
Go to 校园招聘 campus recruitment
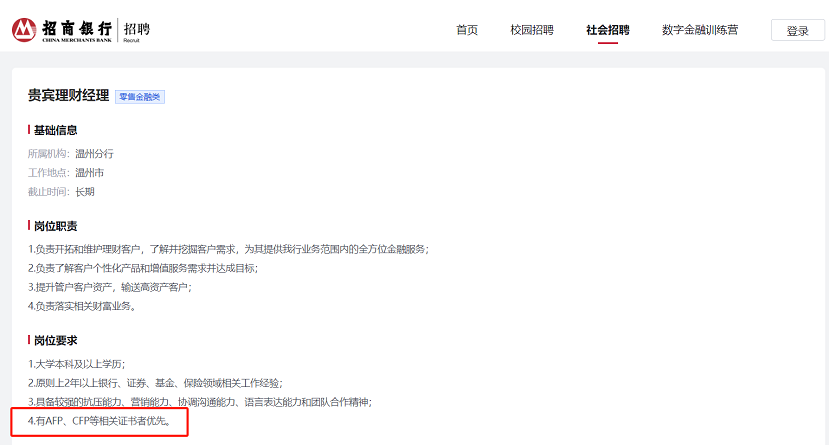[532, 30]
